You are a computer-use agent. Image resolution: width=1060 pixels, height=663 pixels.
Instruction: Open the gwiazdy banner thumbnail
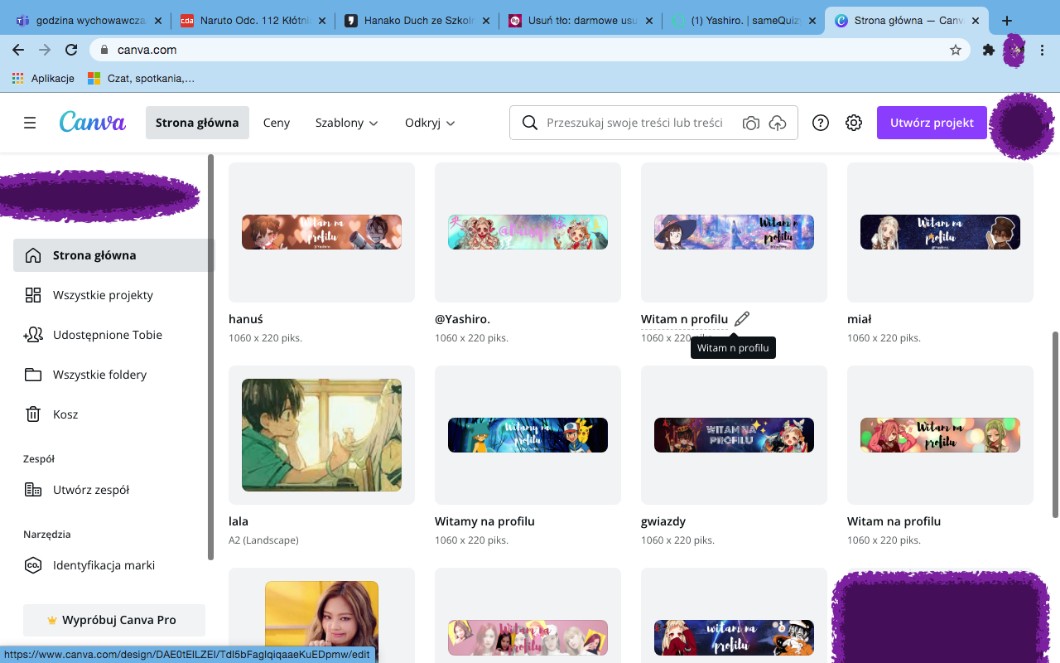coord(733,435)
